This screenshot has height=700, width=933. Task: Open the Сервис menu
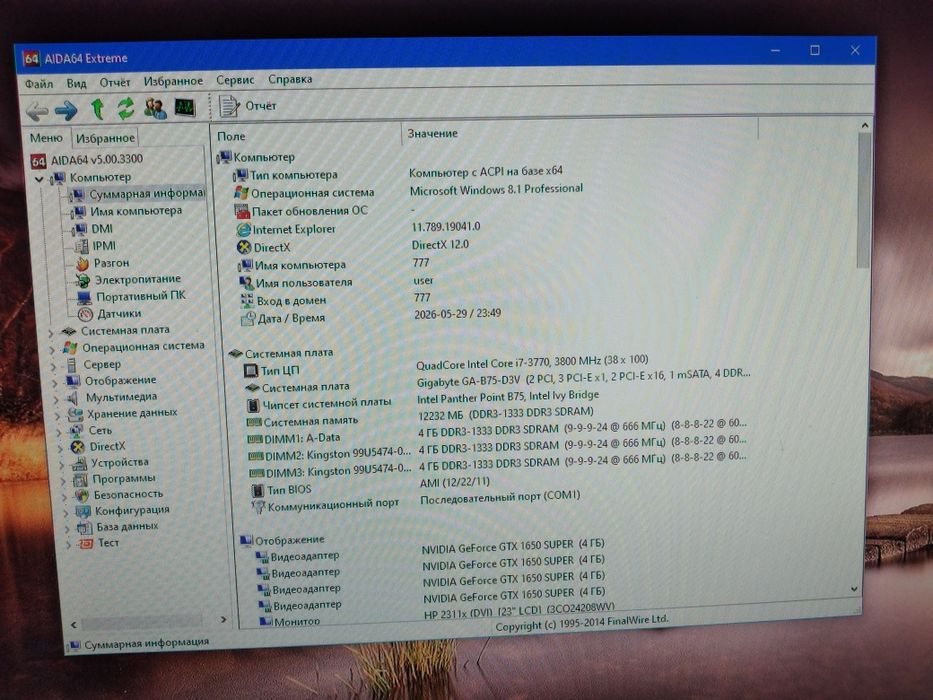235,80
